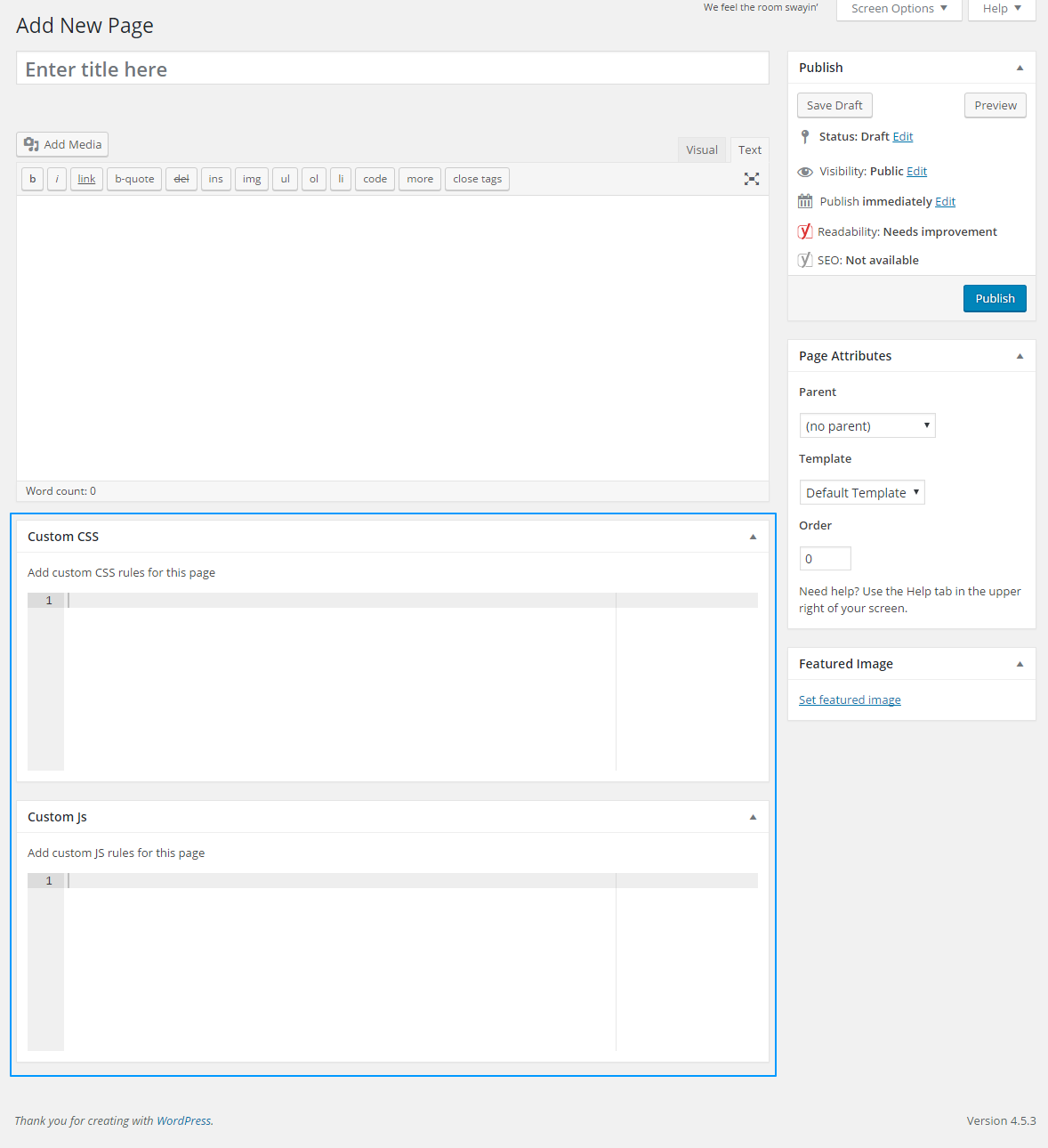Click the code quicktag button
This screenshot has width=1048, height=1148.
coord(375,179)
